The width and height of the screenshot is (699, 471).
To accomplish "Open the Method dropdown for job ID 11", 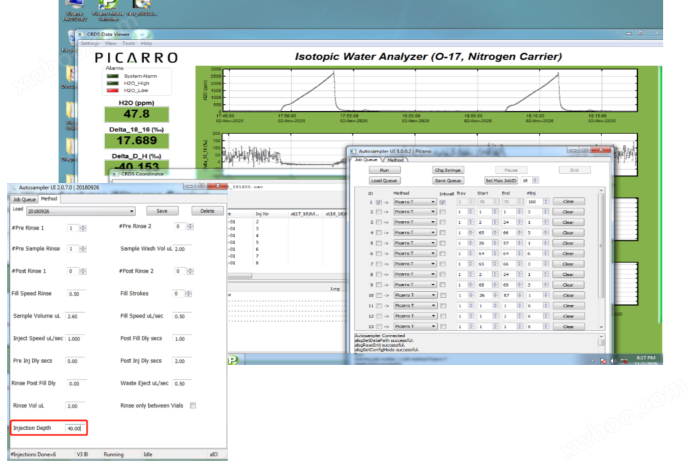I will point(415,306).
